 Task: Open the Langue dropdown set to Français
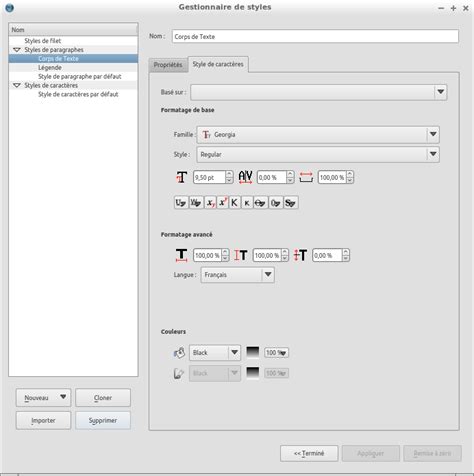tap(237, 275)
